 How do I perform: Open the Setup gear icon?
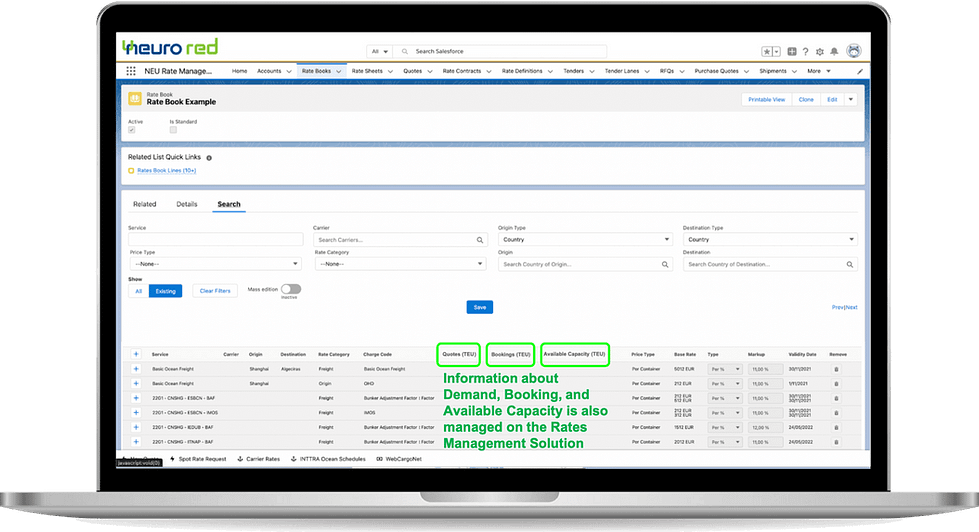(820, 51)
